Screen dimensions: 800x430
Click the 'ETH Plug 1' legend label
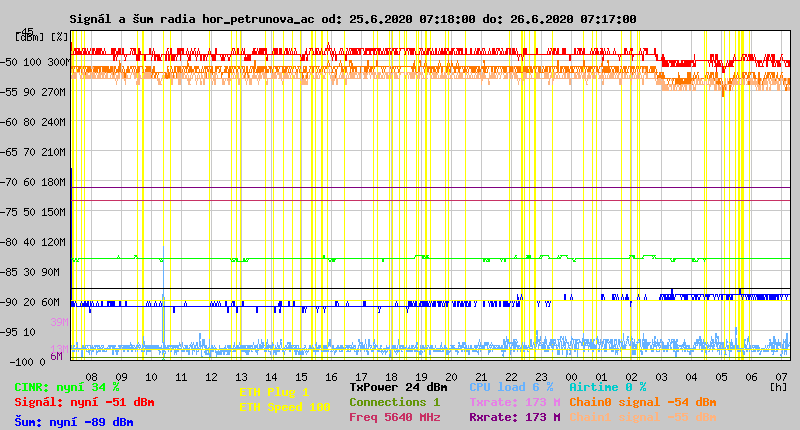coord(274,393)
